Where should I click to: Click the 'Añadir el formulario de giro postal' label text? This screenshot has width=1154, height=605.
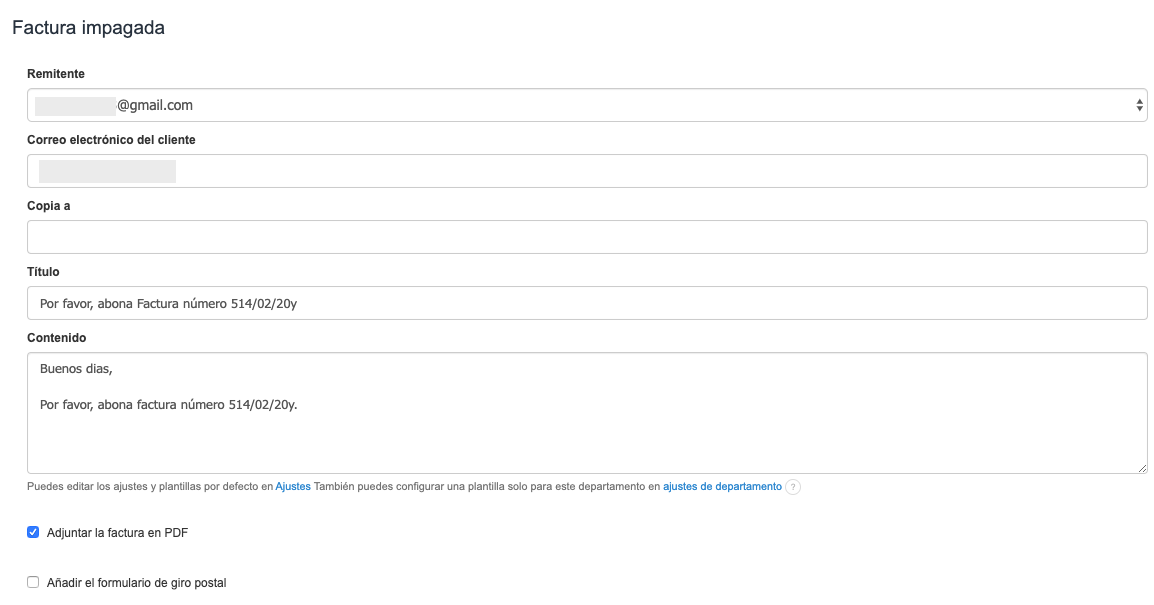click(x=136, y=582)
